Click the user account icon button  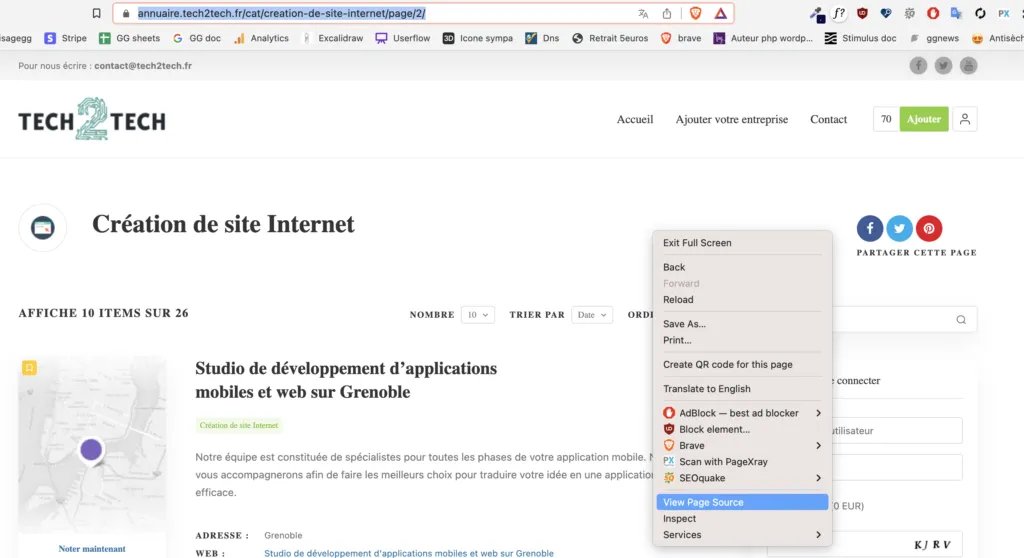tap(965, 119)
